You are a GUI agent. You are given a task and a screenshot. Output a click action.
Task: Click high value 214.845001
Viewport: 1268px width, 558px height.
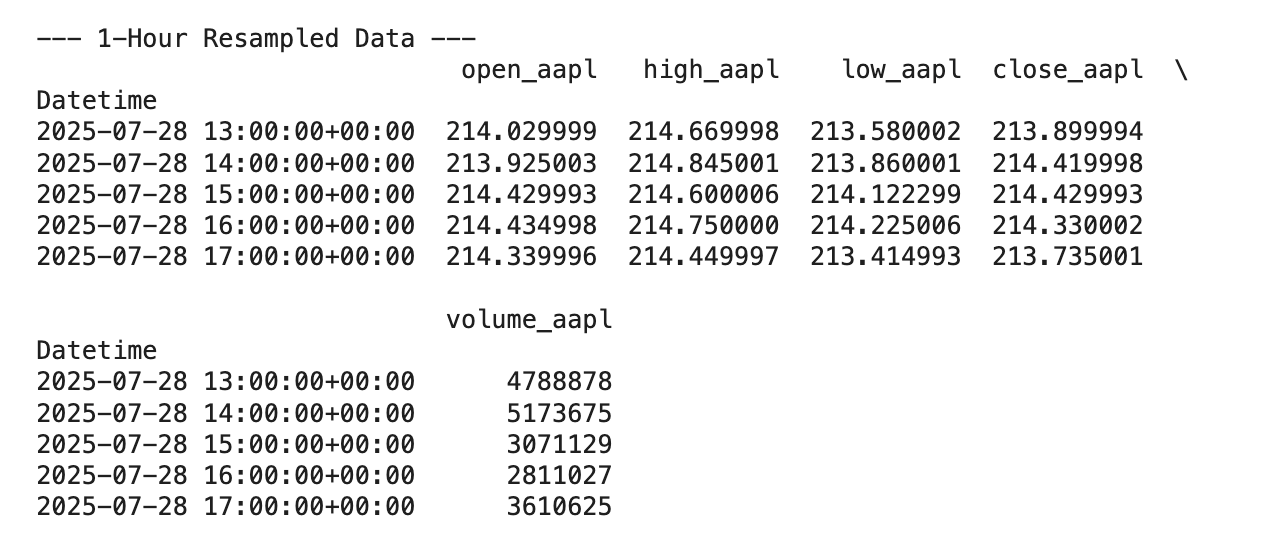(703, 163)
